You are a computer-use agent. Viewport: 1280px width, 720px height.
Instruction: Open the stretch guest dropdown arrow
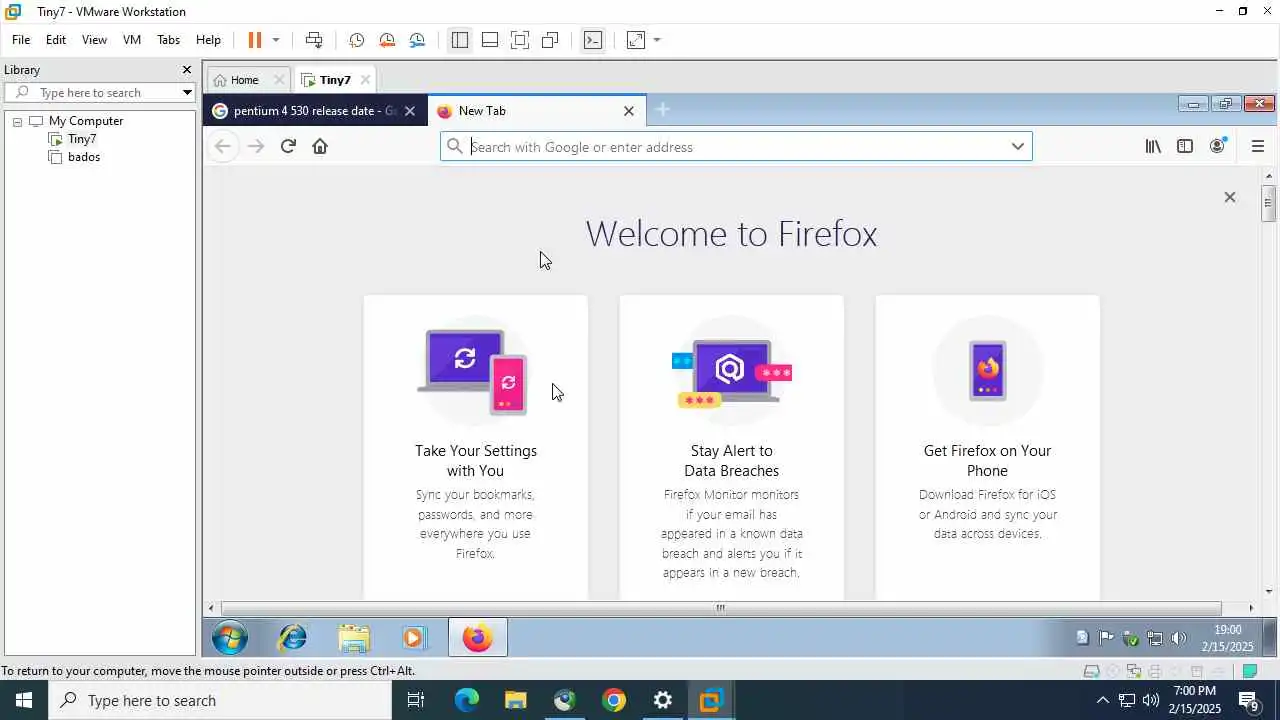657,40
